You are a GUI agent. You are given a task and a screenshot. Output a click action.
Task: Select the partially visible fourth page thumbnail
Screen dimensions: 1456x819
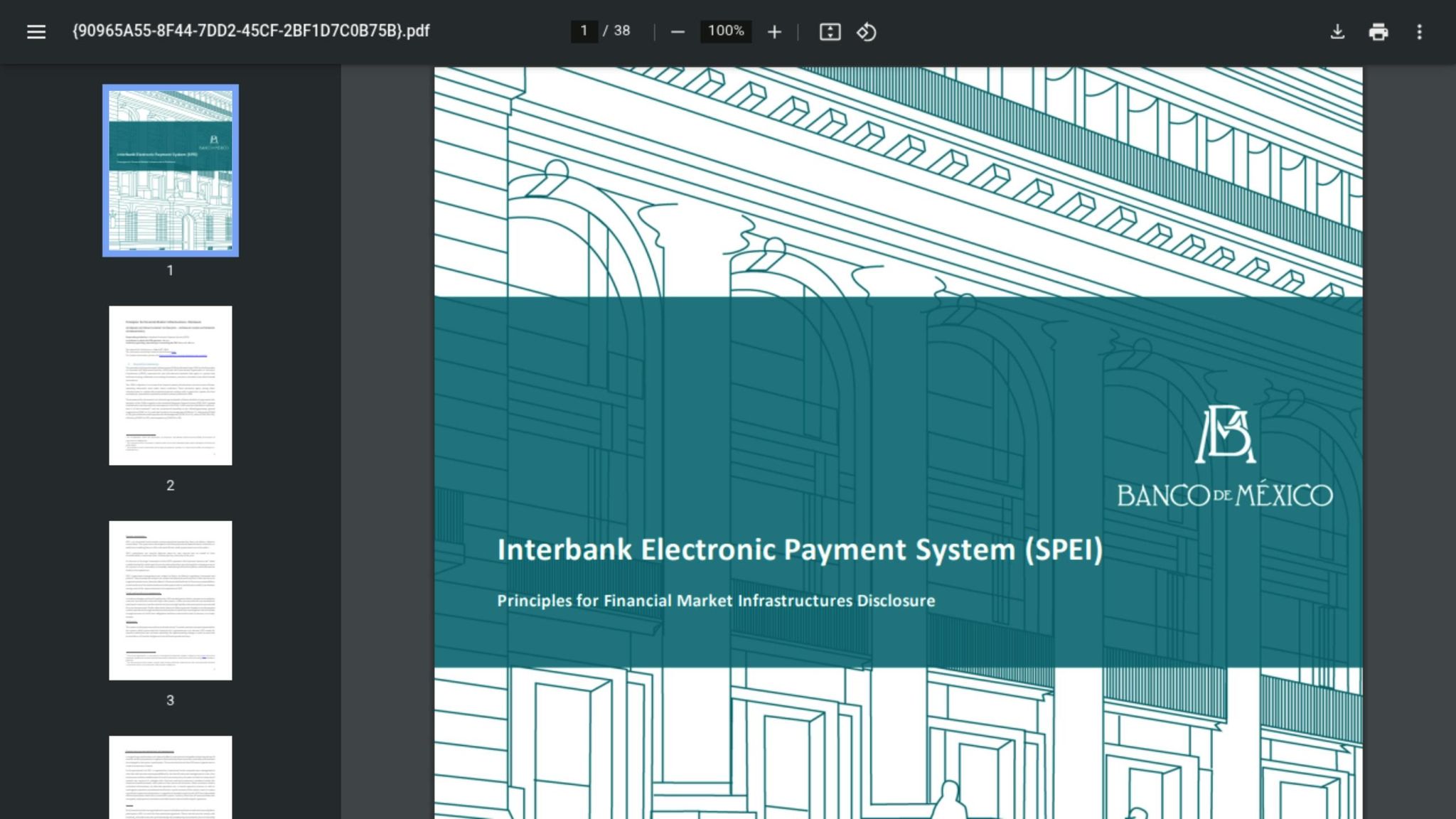171,777
